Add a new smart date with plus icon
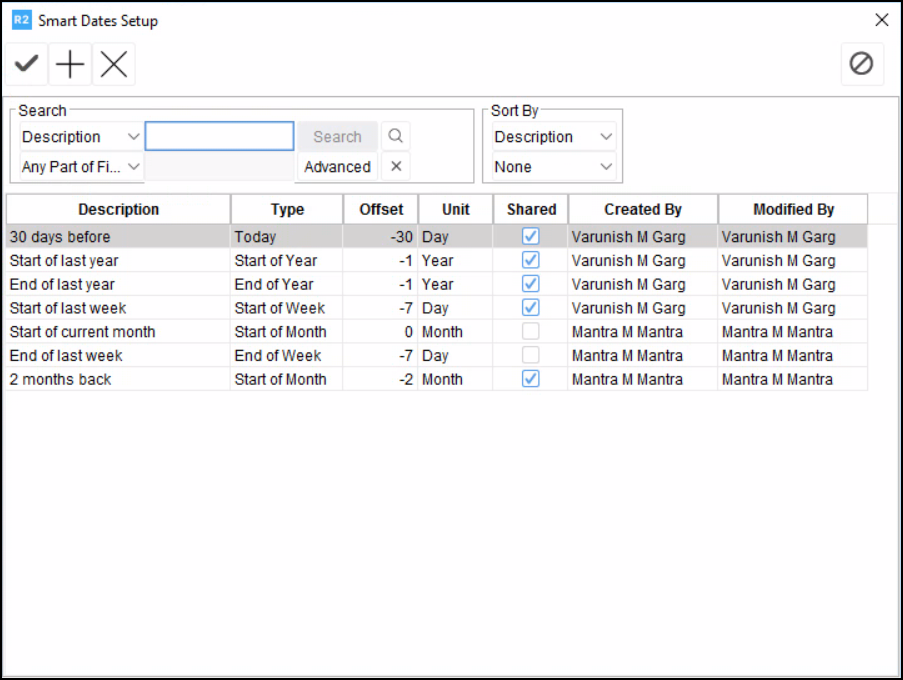Image resolution: width=903 pixels, height=680 pixels. click(x=70, y=65)
